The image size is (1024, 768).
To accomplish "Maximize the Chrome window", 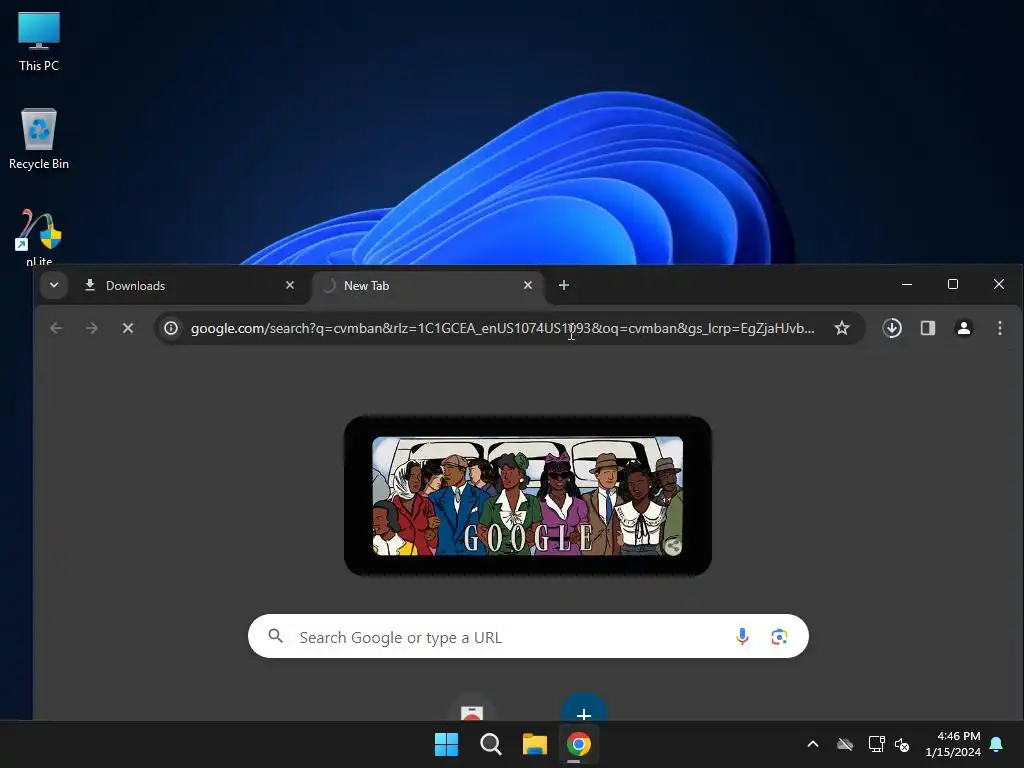I will [x=953, y=284].
